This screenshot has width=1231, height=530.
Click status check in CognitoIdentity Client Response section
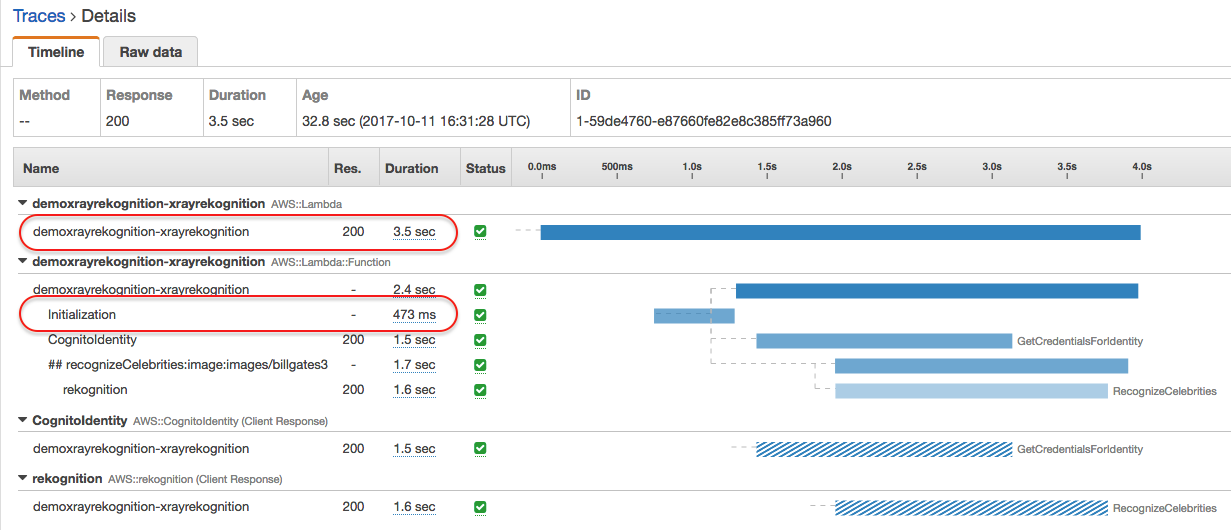pyautogui.click(x=480, y=449)
